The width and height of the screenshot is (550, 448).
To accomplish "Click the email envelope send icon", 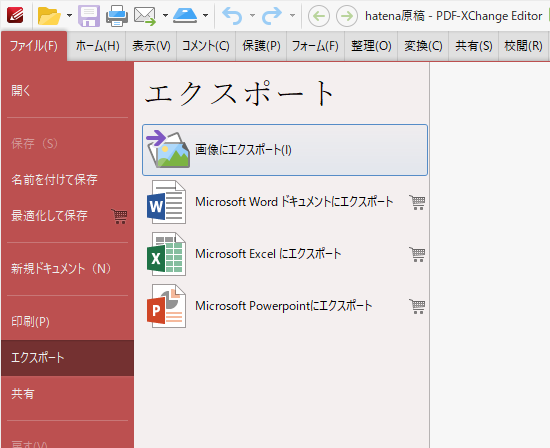I will coord(145,16).
